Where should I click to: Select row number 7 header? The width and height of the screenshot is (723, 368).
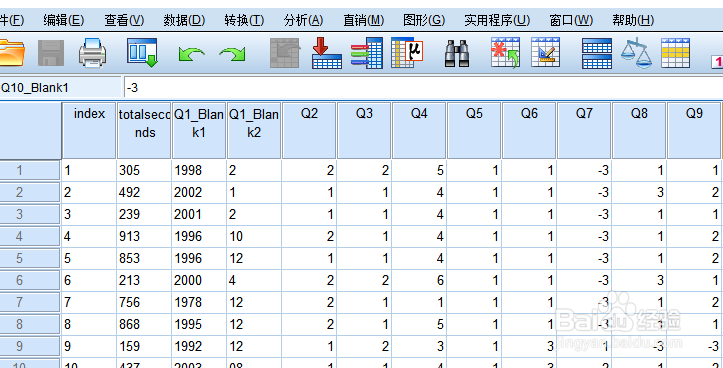30,303
